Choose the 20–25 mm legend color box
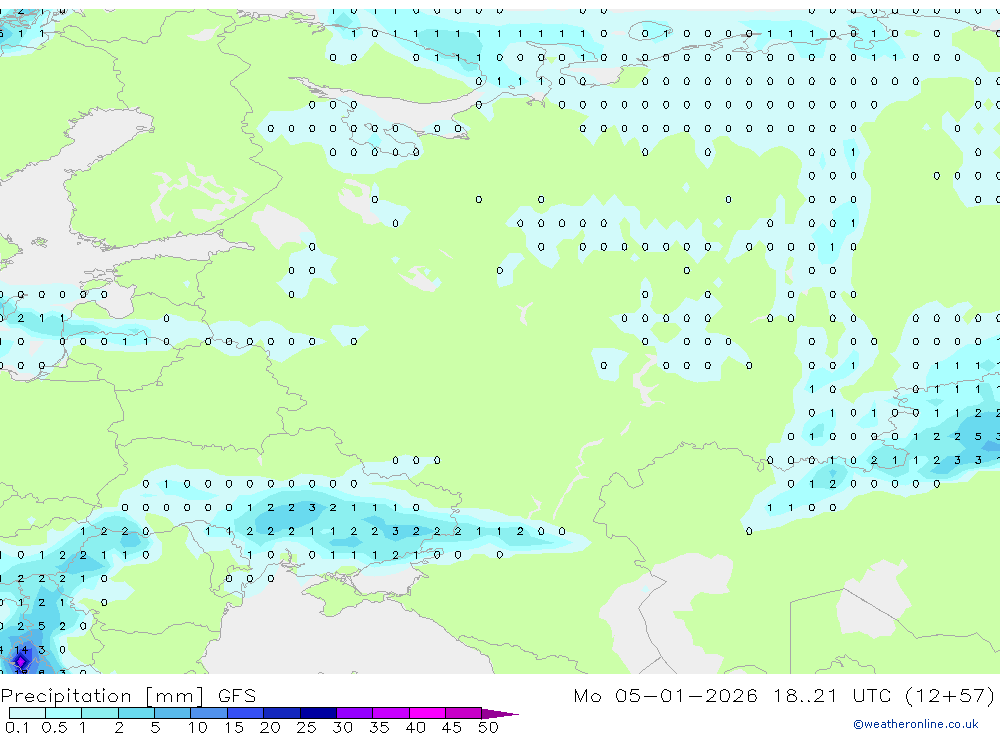 pos(281,713)
